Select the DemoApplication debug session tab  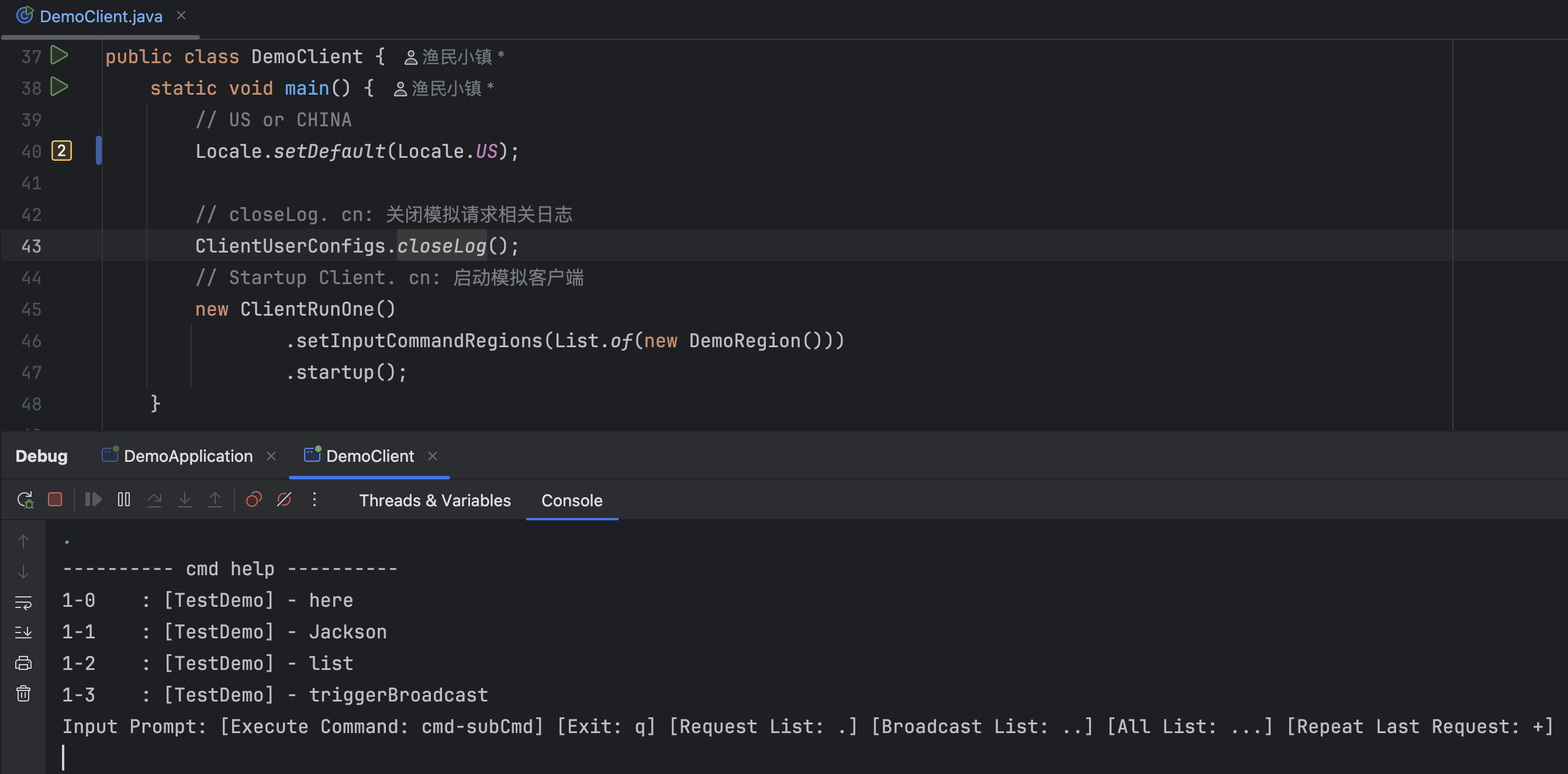(188, 456)
